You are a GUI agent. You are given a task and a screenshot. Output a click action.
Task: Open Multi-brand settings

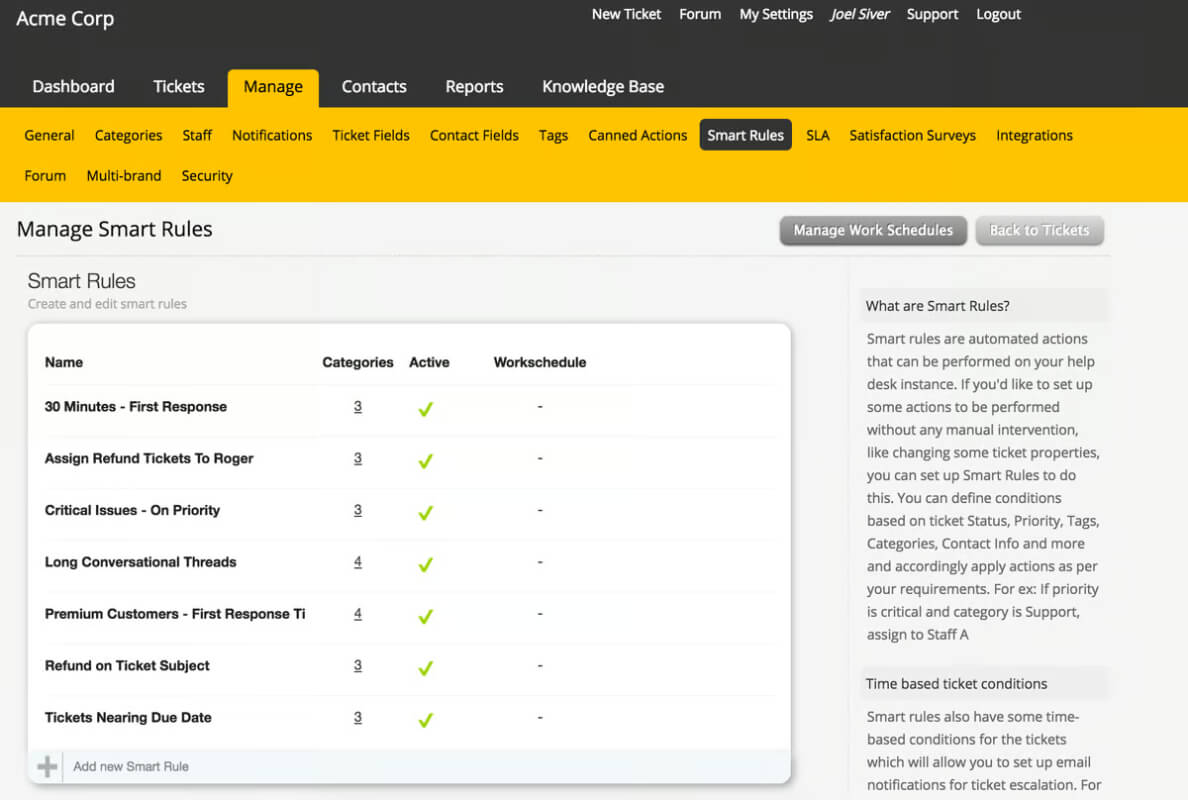123,175
